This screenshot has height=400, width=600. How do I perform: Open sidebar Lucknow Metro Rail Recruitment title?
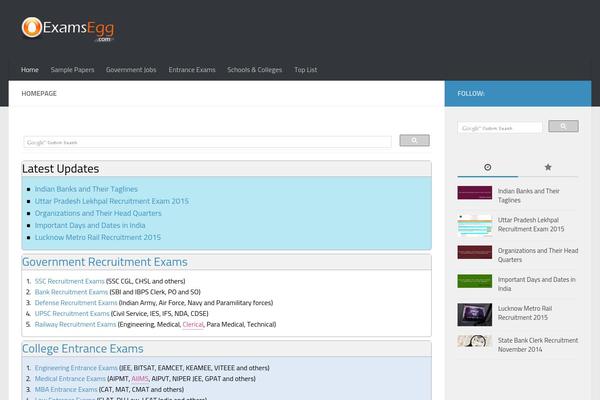click(x=525, y=313)
